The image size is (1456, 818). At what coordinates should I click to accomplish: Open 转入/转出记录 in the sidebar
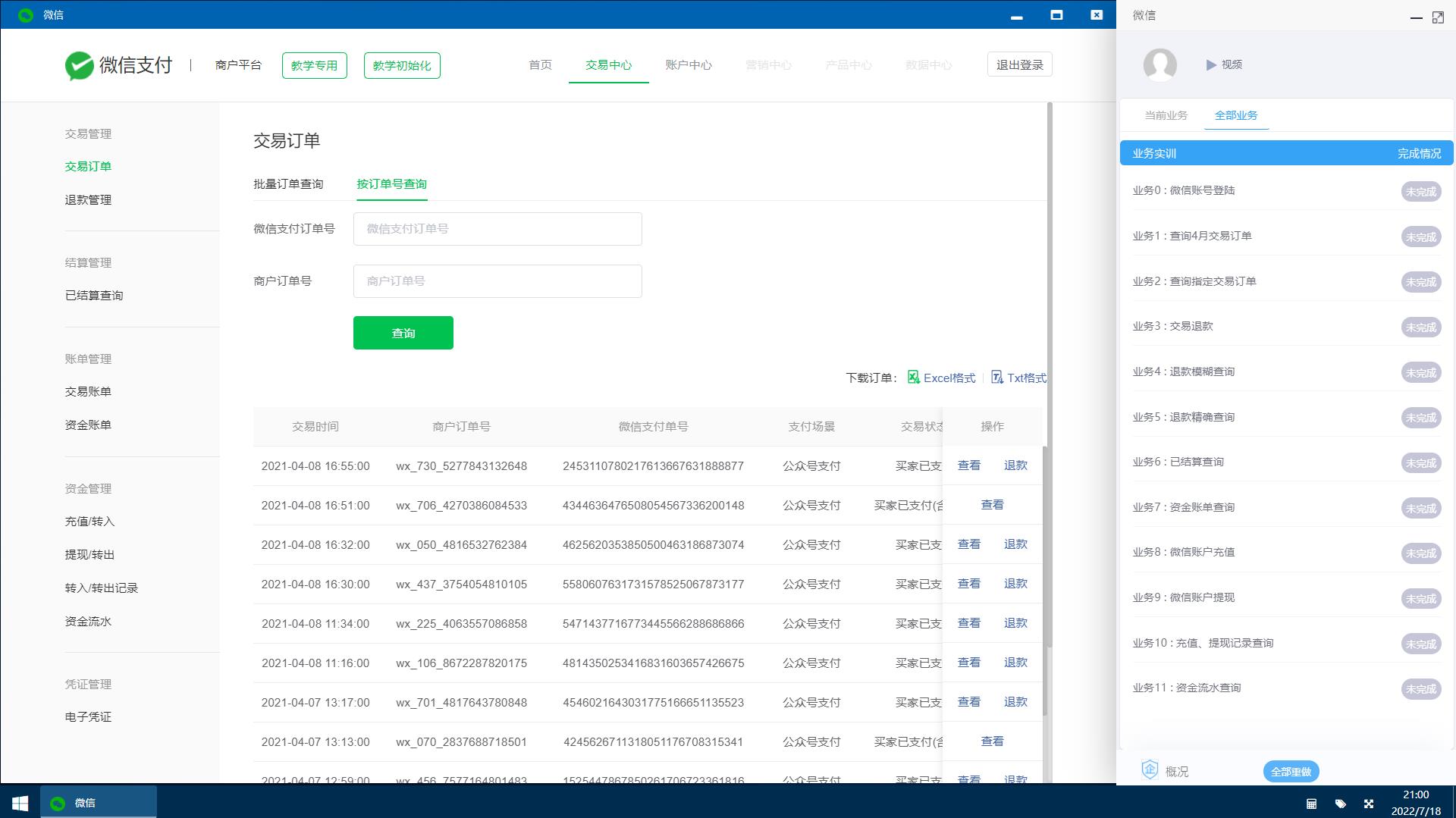102,588
